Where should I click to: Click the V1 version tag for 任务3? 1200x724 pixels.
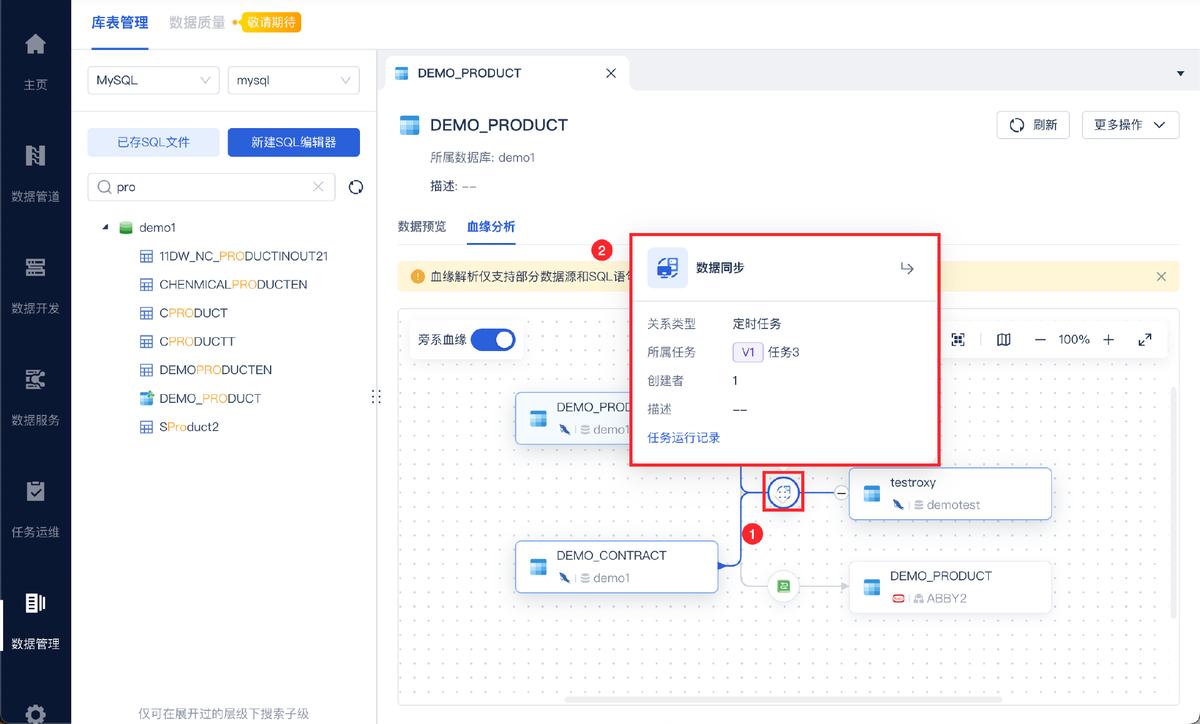click(x=748, y=352)
